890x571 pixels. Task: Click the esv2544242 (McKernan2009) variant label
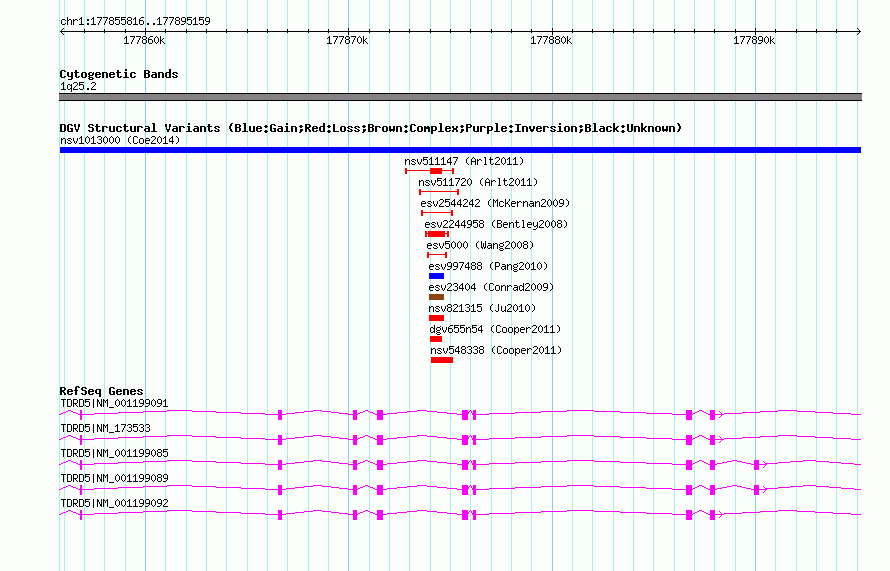pyautogui.click(x=495, y=203)
